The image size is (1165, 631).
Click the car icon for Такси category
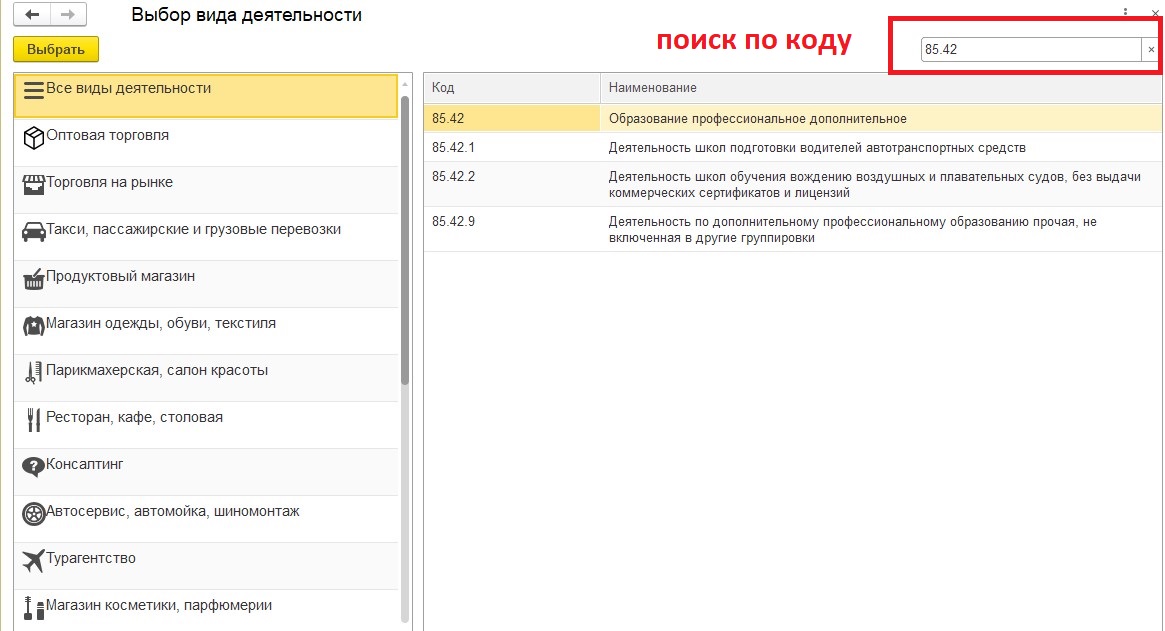pyautogui.click(x=33, y=232)
